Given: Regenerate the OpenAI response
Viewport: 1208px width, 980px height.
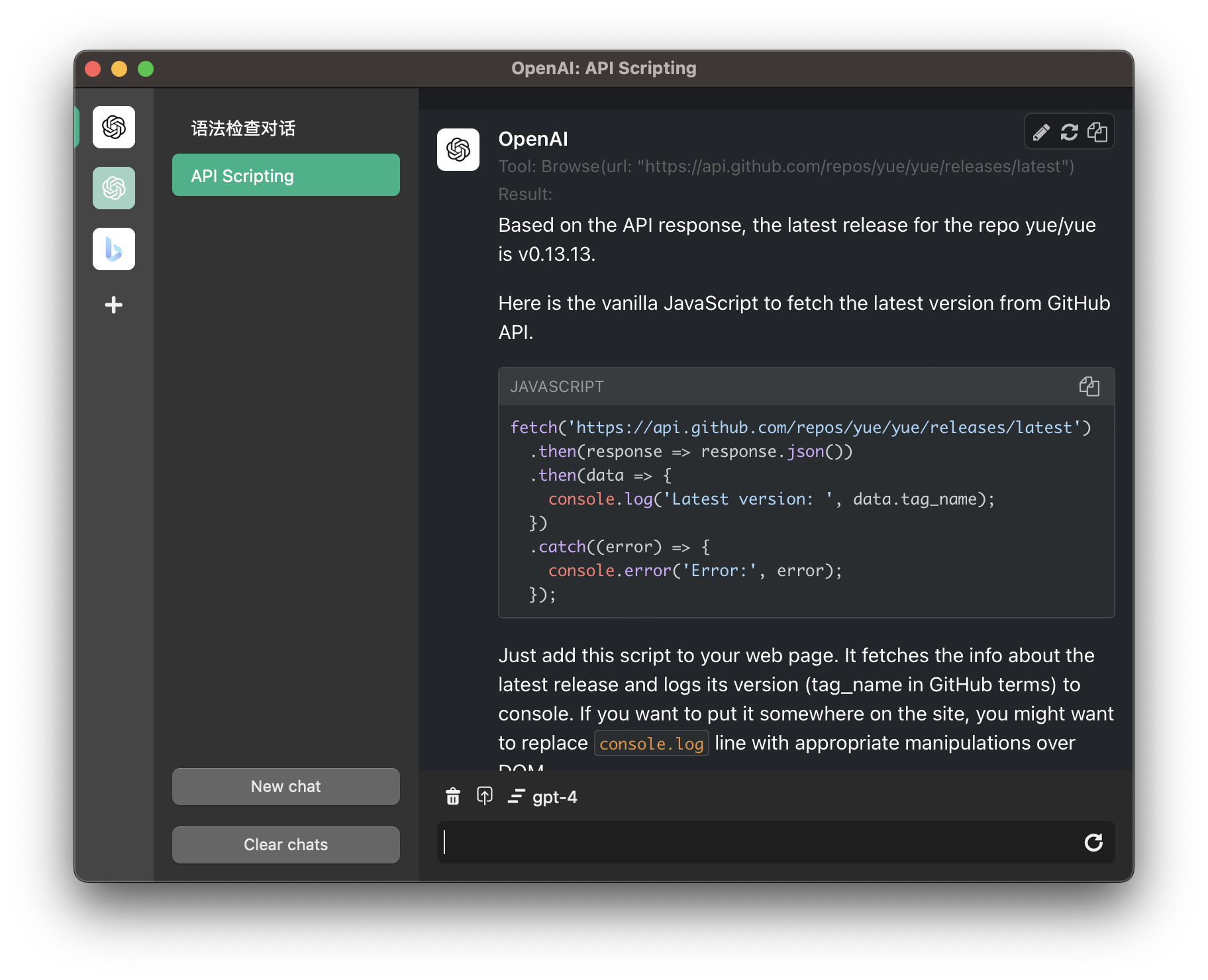Looking at the screenshot, I should [1069, 132].
